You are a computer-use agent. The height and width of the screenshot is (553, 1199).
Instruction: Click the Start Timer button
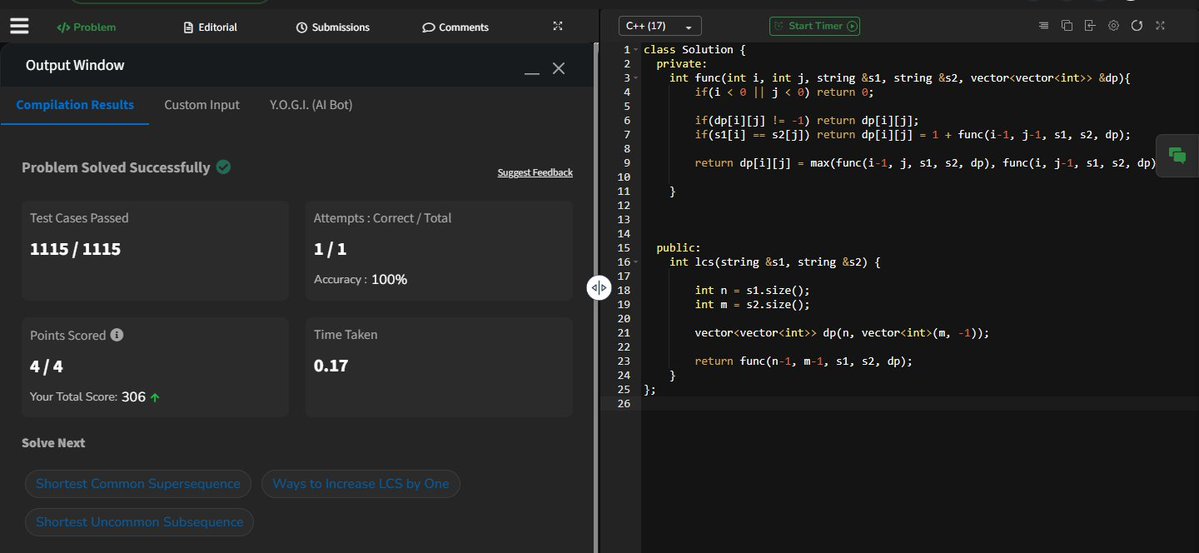pos(814,26)
